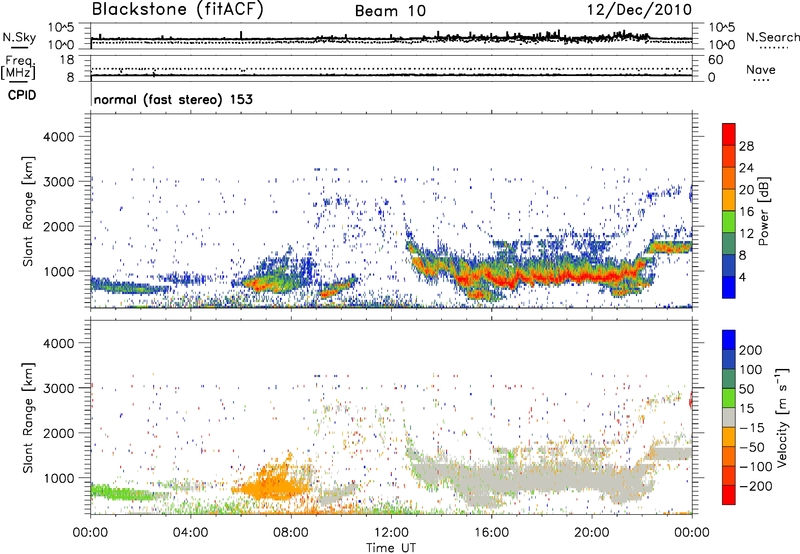
Task: Click the 'Nave' legend label
Action: coord(760,70)
